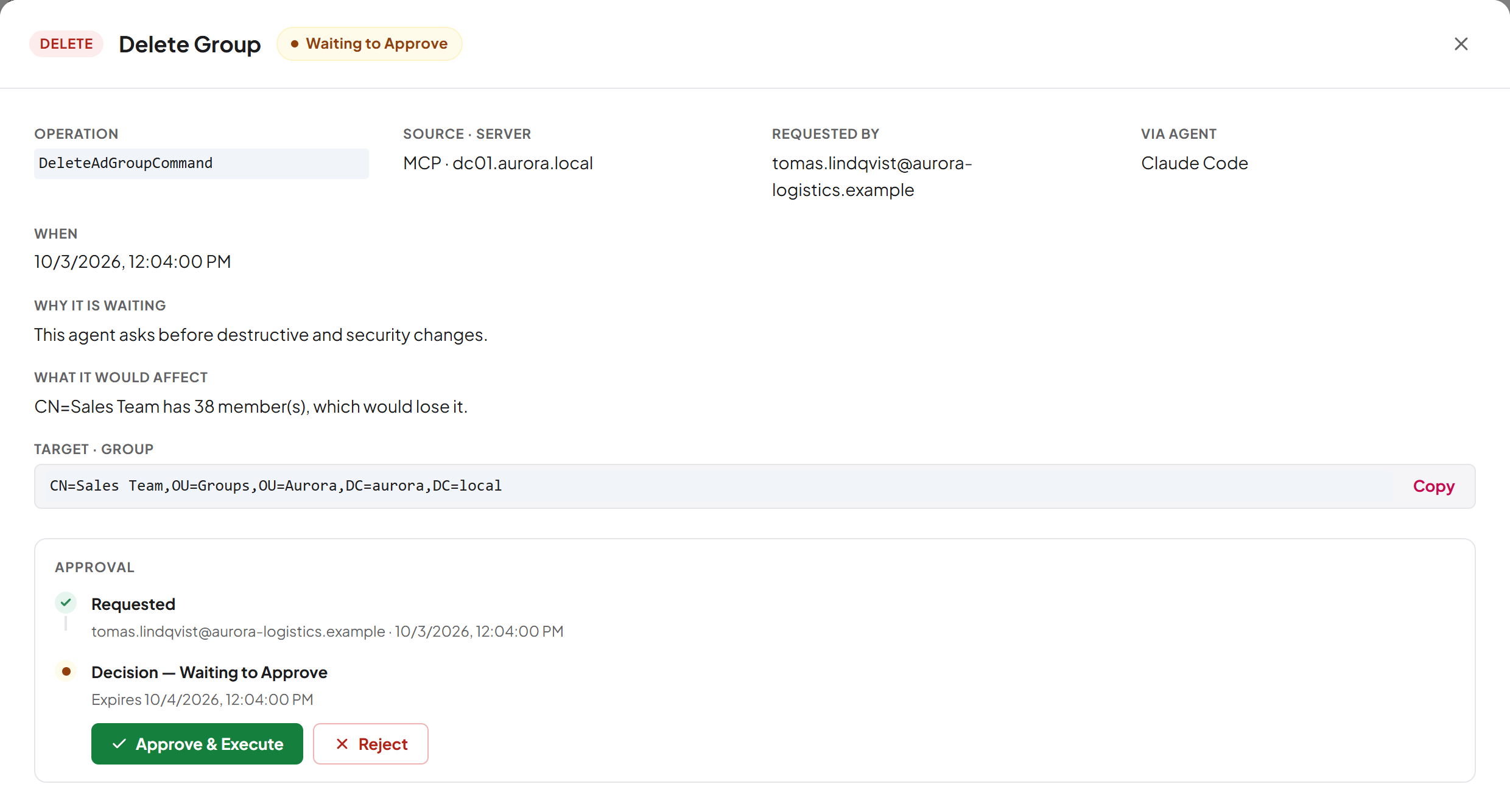The image size is (1510, 812).
Task: Click the 38 members affected text
Action: tap(251, 407)
